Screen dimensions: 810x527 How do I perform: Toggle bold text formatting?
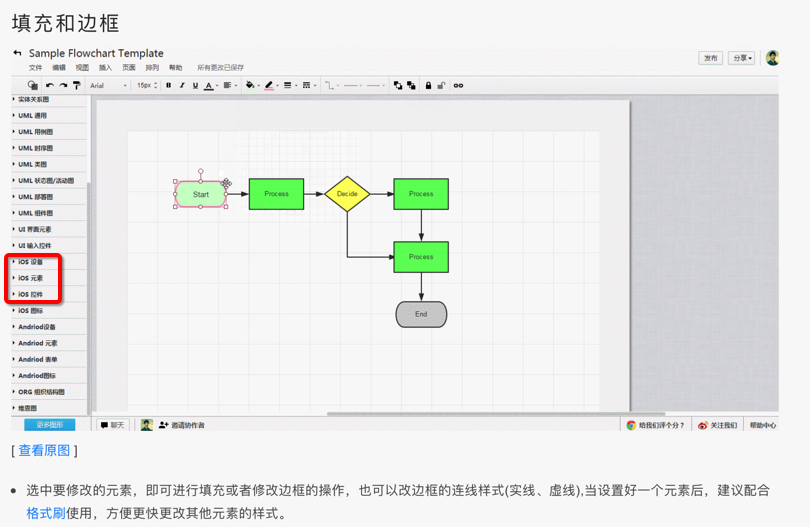[168, 85]
